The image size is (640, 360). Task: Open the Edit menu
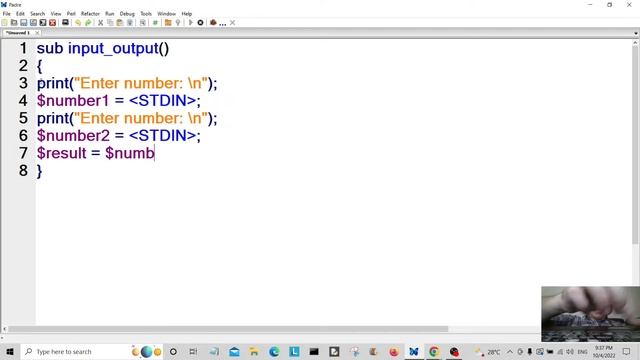click(x=20, y=13)
